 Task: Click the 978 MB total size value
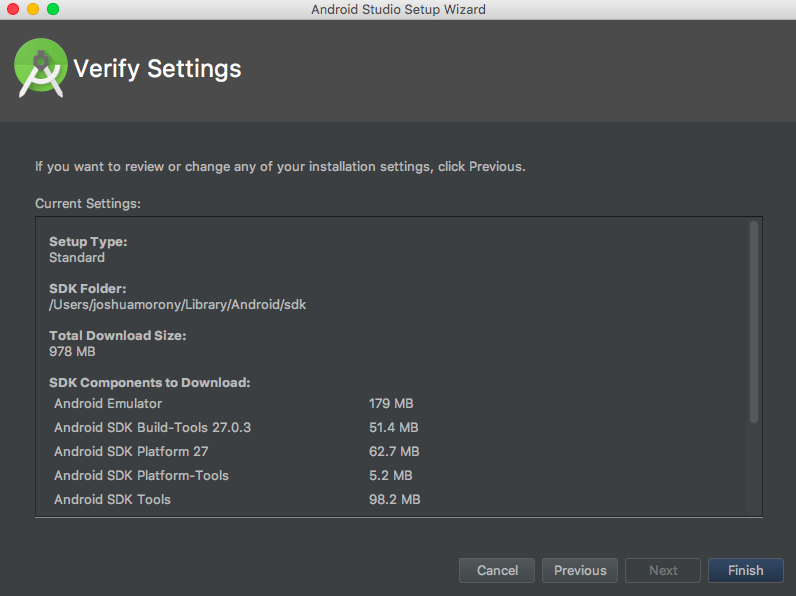[x=72, y=351]
